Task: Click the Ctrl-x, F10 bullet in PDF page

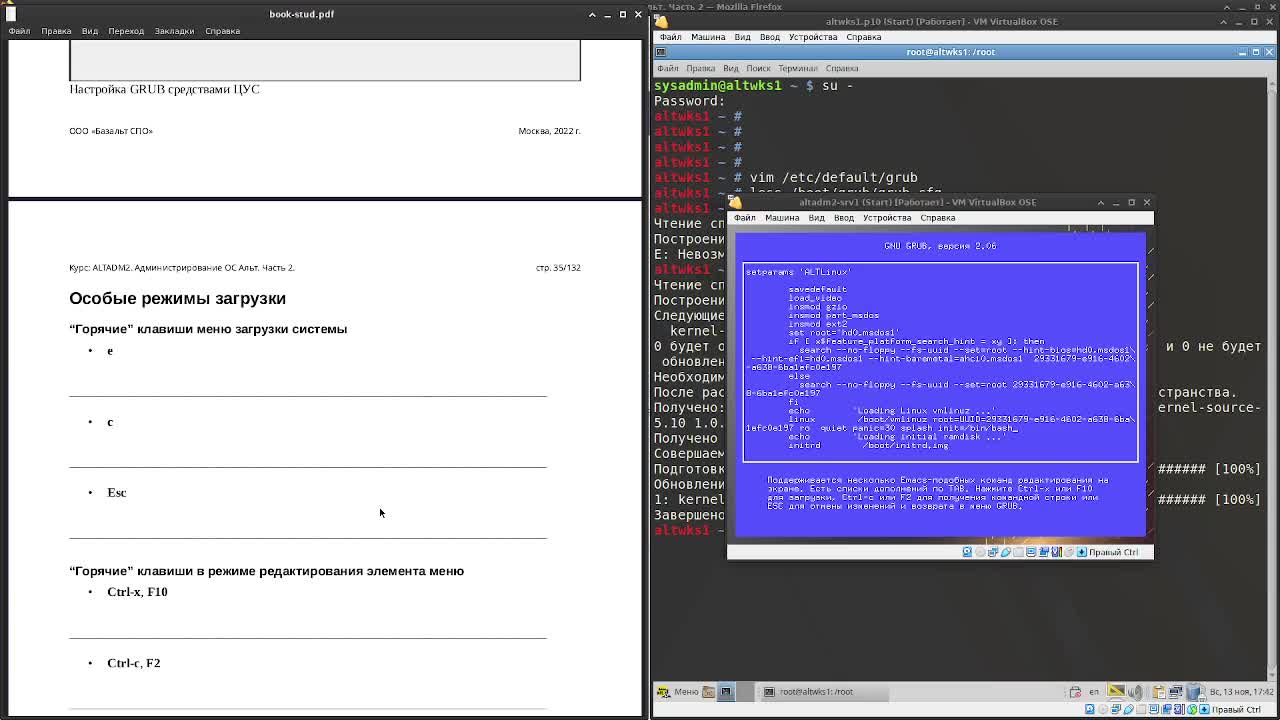Action: pos(137,592)
